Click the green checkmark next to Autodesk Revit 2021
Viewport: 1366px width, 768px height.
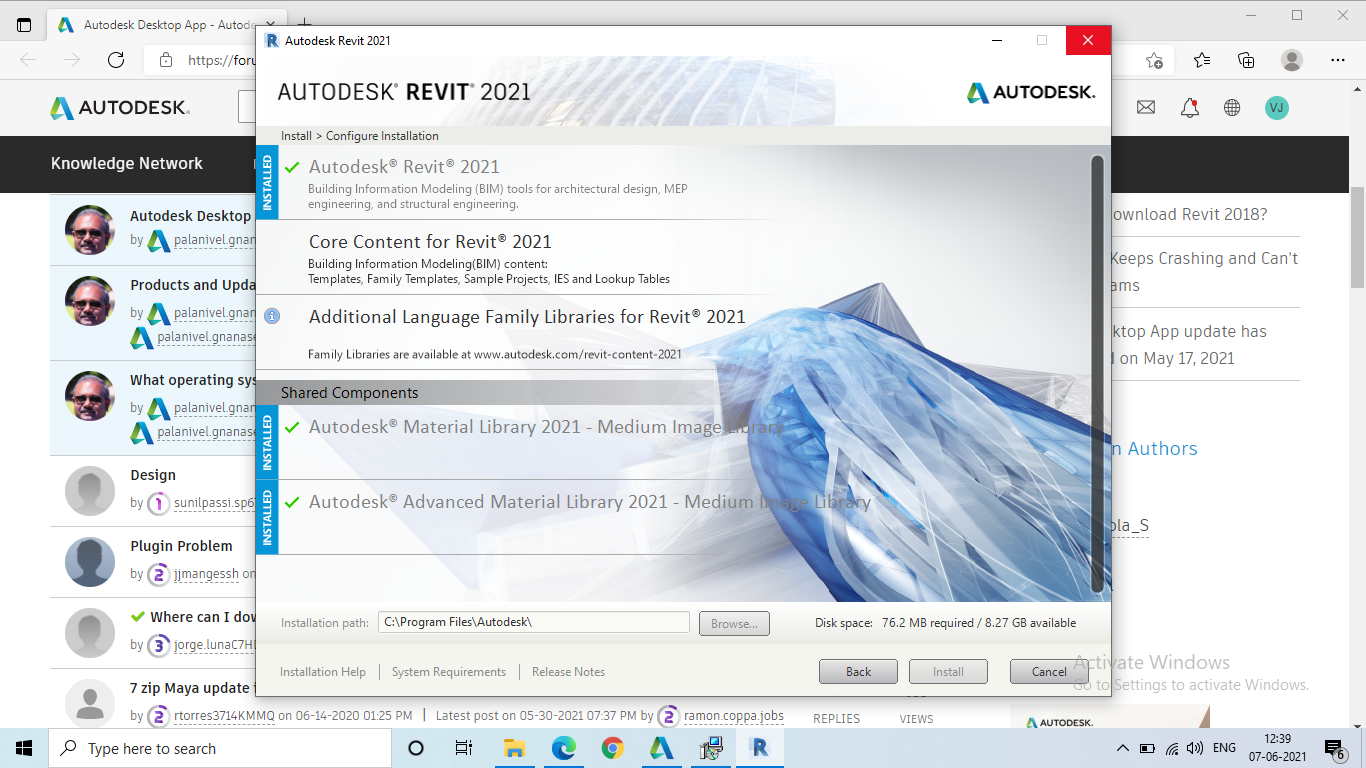(292, 167)
